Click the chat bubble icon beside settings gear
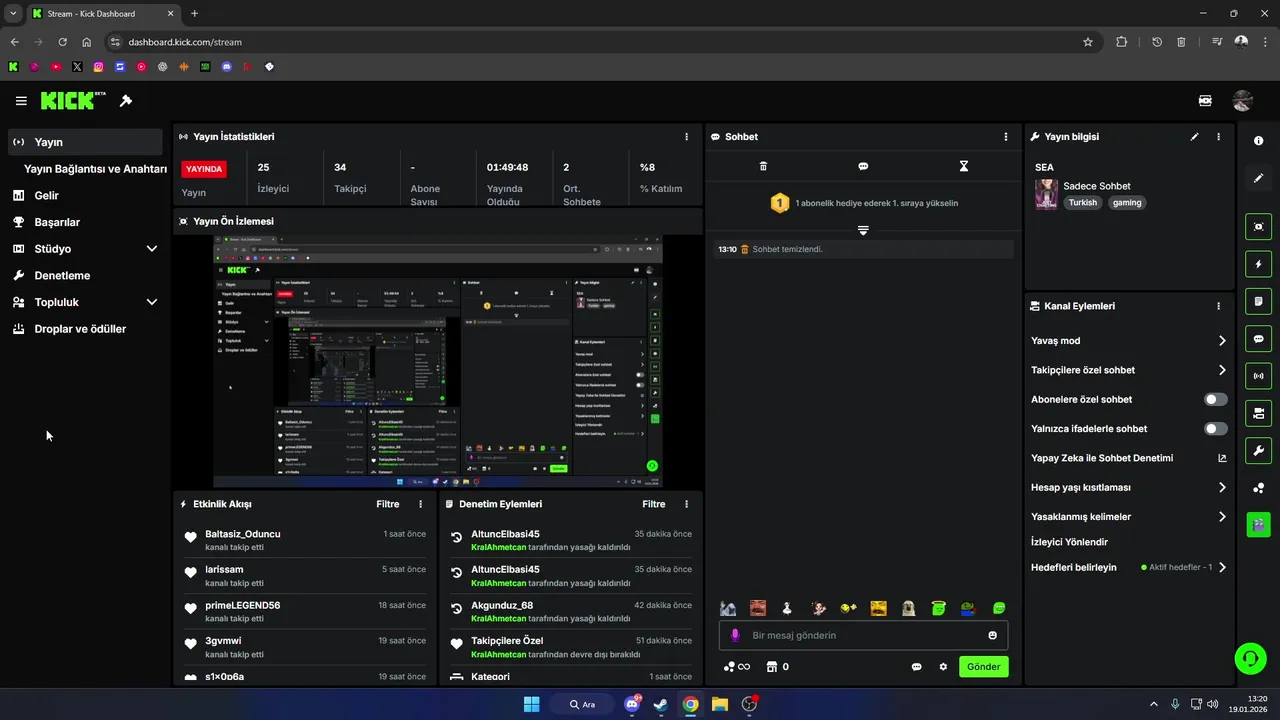 (916, 667)
